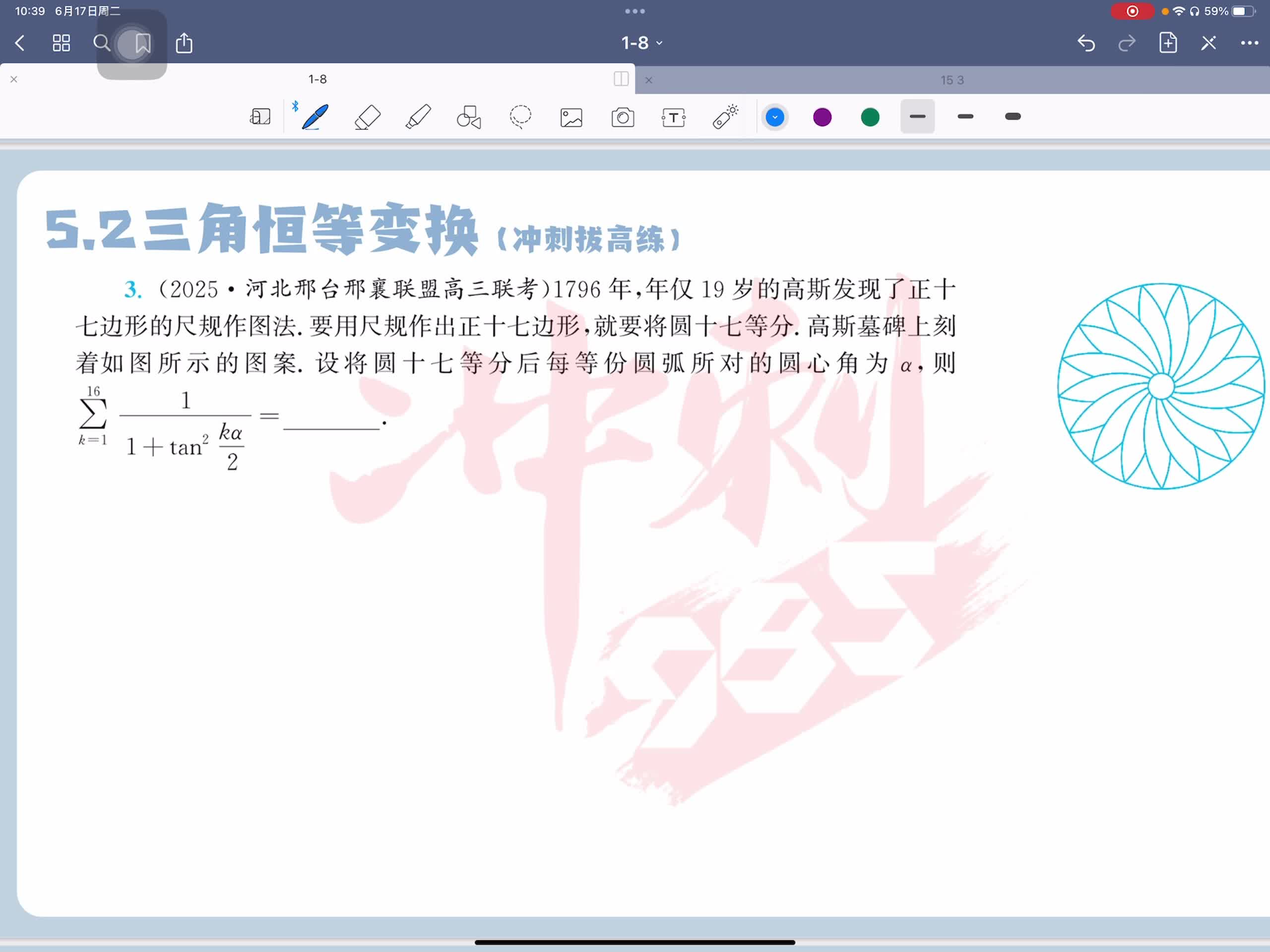Select the Text box tool
This screenshot has height=952, width=1270.
click(674, 117)
